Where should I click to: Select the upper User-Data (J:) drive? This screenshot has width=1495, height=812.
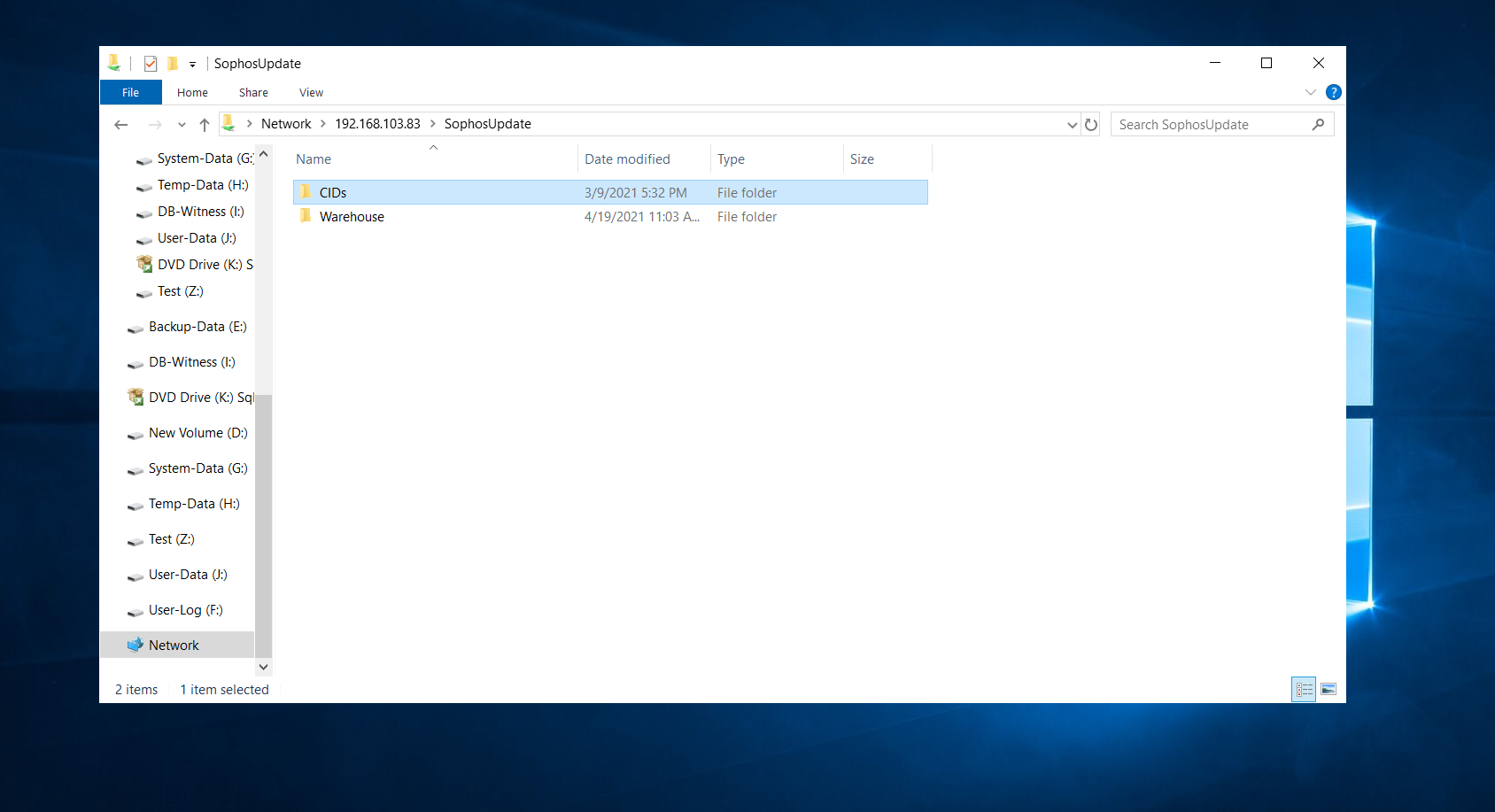coord(186,238)
